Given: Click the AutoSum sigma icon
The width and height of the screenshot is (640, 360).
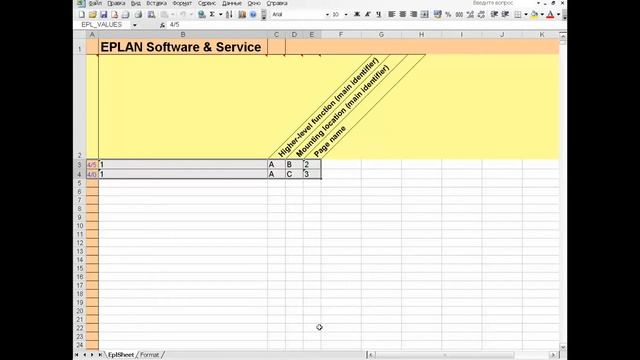Looking at the screenshot, I should [x=212, y=15].
